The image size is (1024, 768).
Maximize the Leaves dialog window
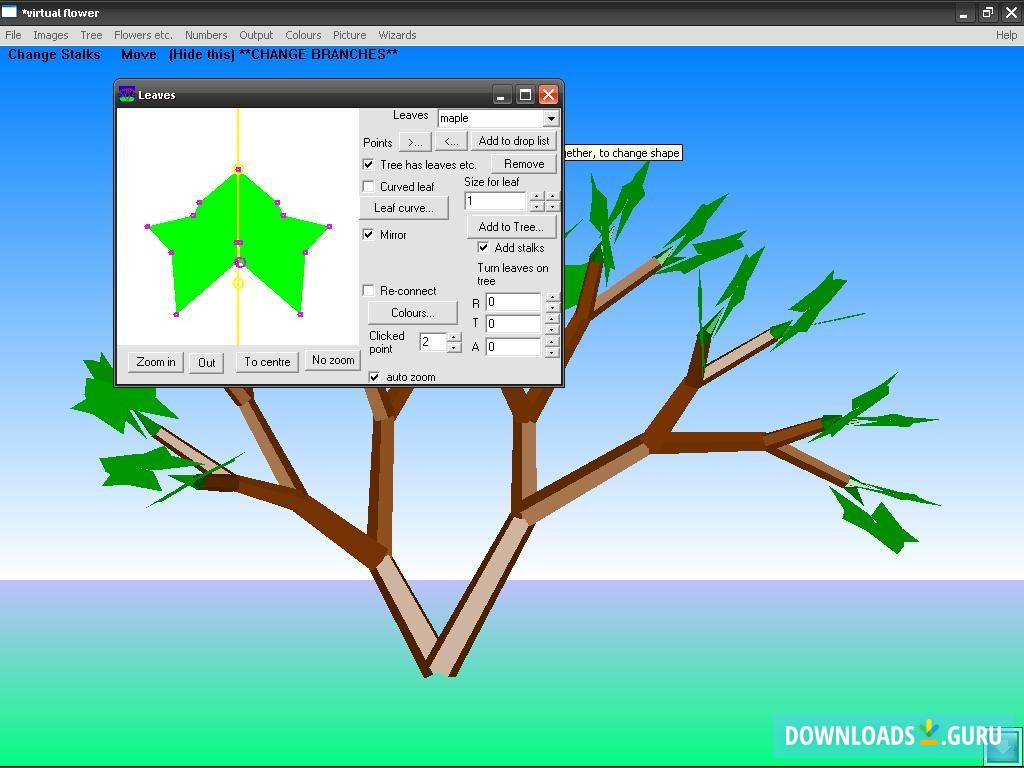[x=525, y=95]
